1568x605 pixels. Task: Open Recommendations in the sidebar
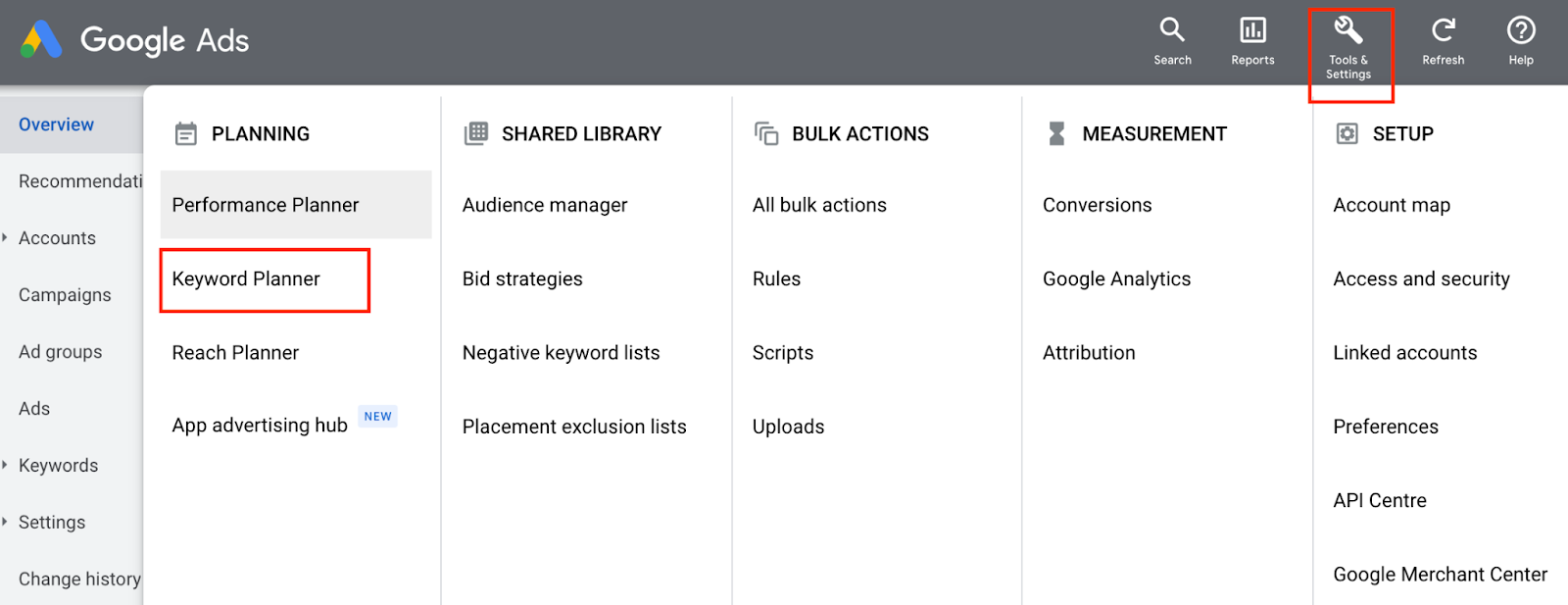72,181
